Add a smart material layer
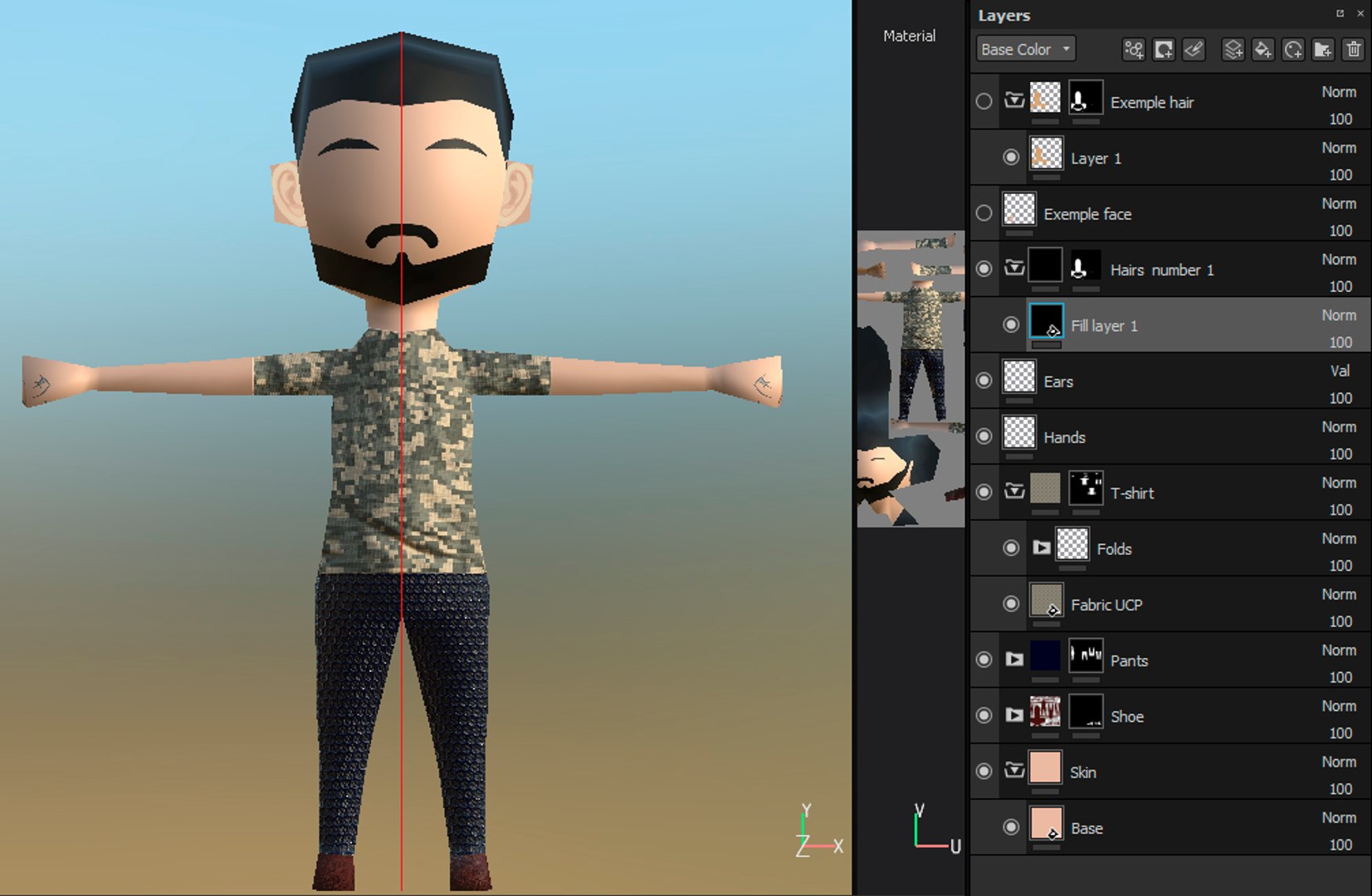 click(1293, 50)
